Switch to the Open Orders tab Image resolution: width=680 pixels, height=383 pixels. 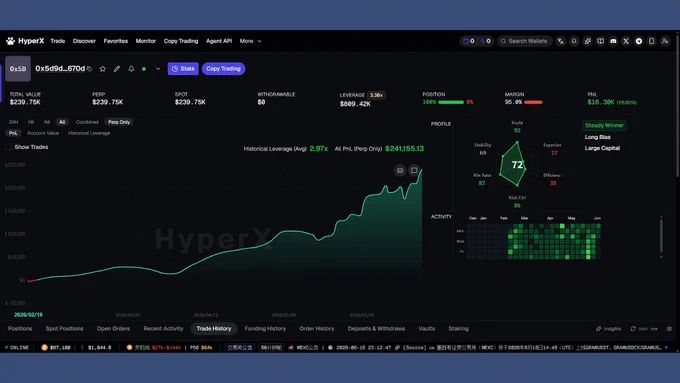click(113, 329)
